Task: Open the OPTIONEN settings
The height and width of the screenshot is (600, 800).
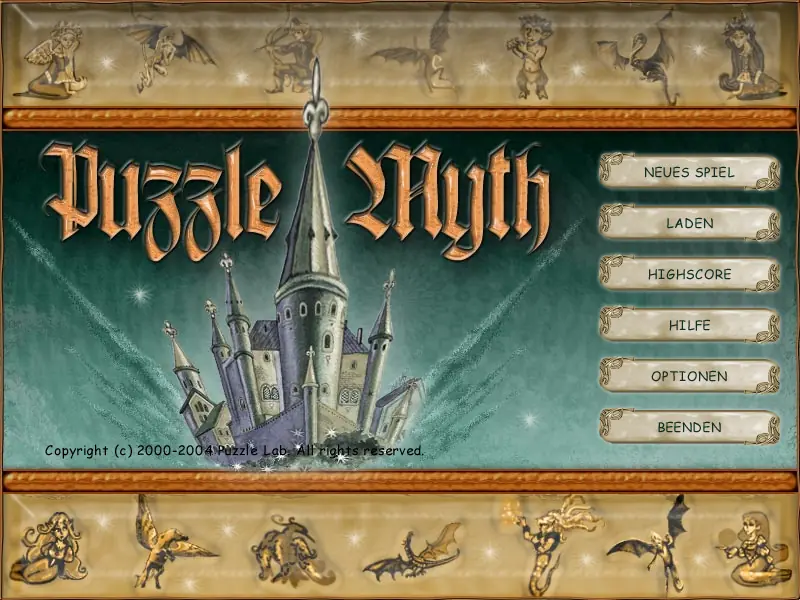Action: coord(689,376)
